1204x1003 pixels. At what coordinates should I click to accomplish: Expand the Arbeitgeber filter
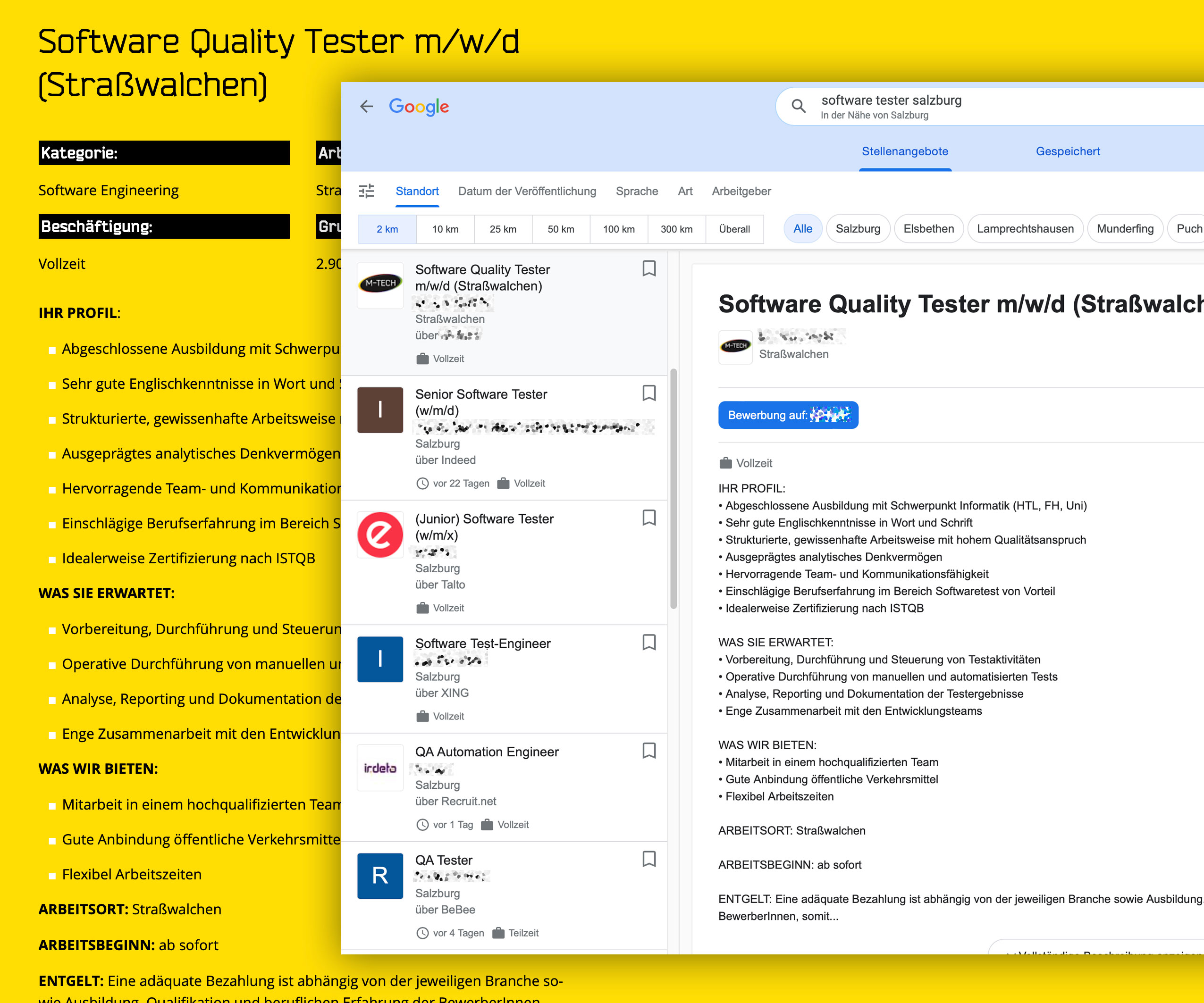tap(741, 191)
